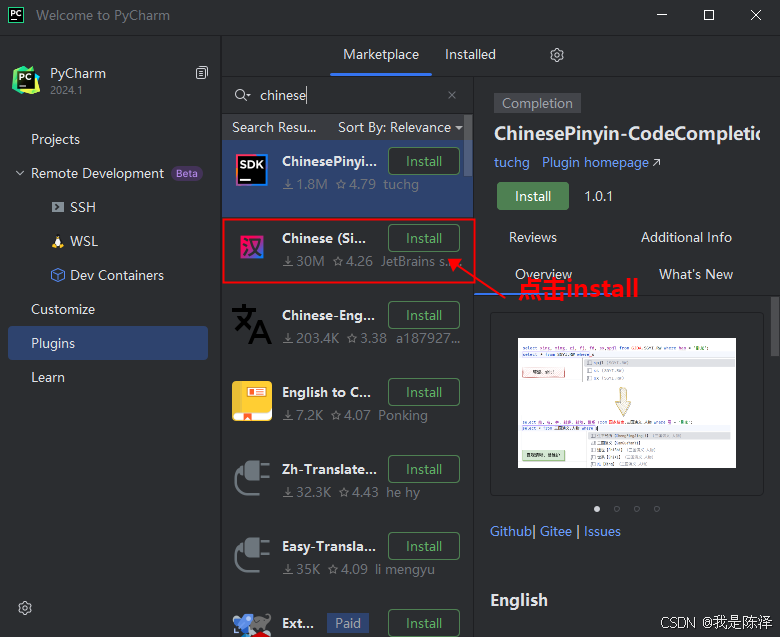Open Learn in the sidebar
Viewport: 780px width, 637px height.
48,377
